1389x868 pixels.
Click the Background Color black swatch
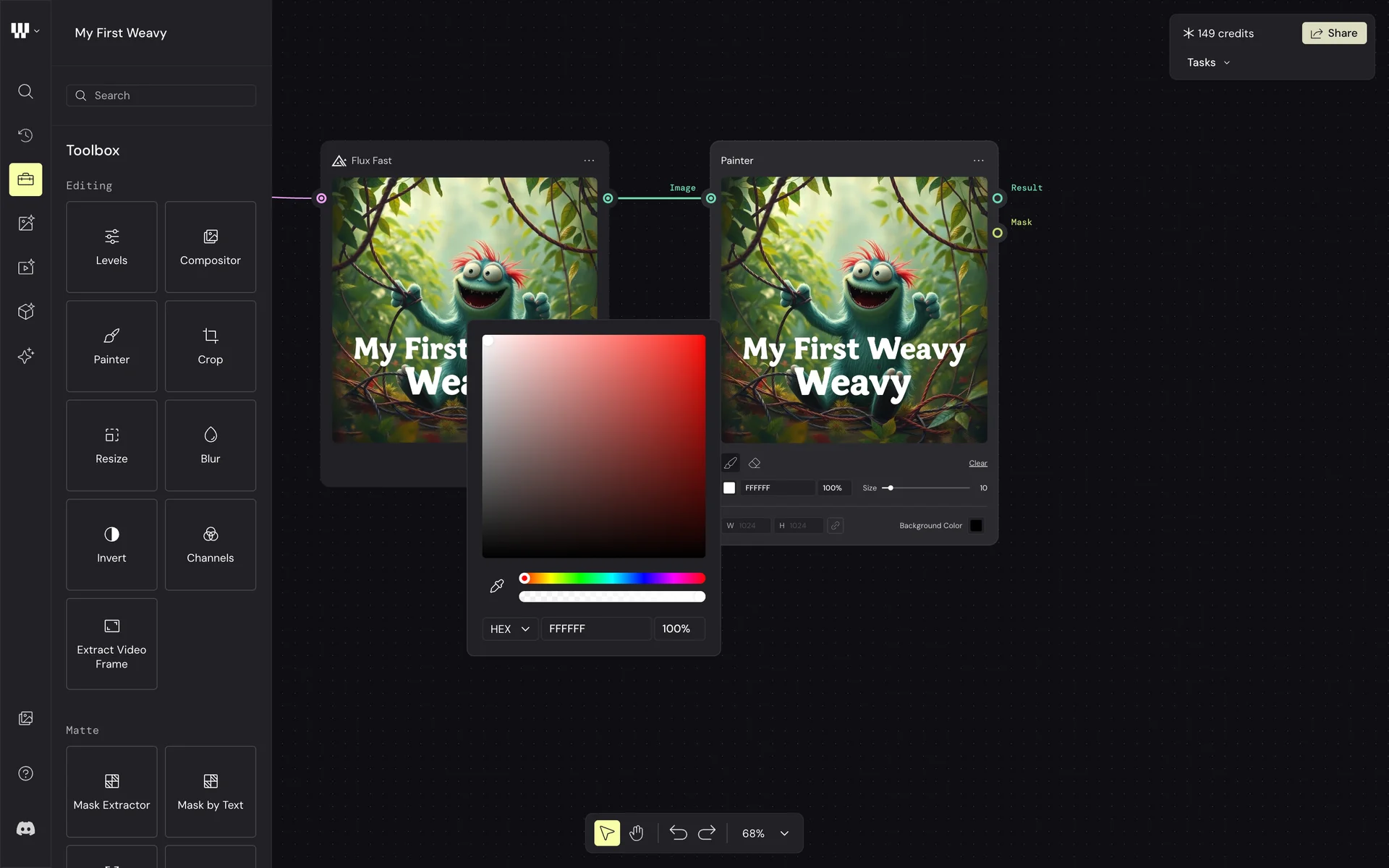[x=976, y=526]
